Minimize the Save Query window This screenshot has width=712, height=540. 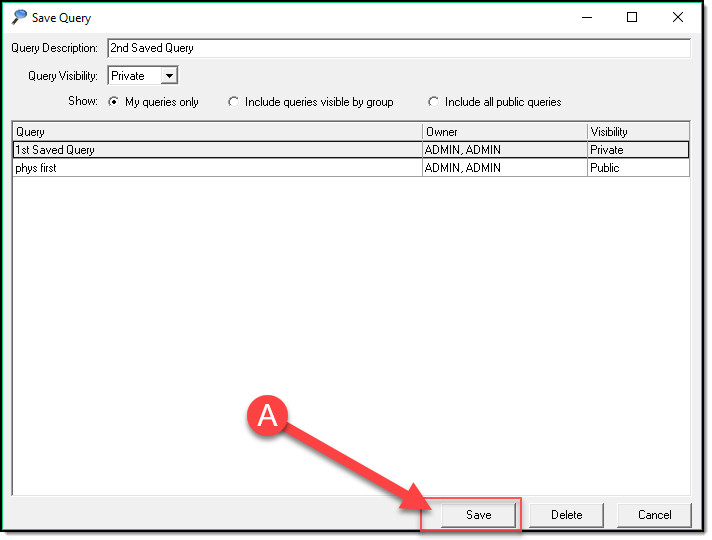585,17
